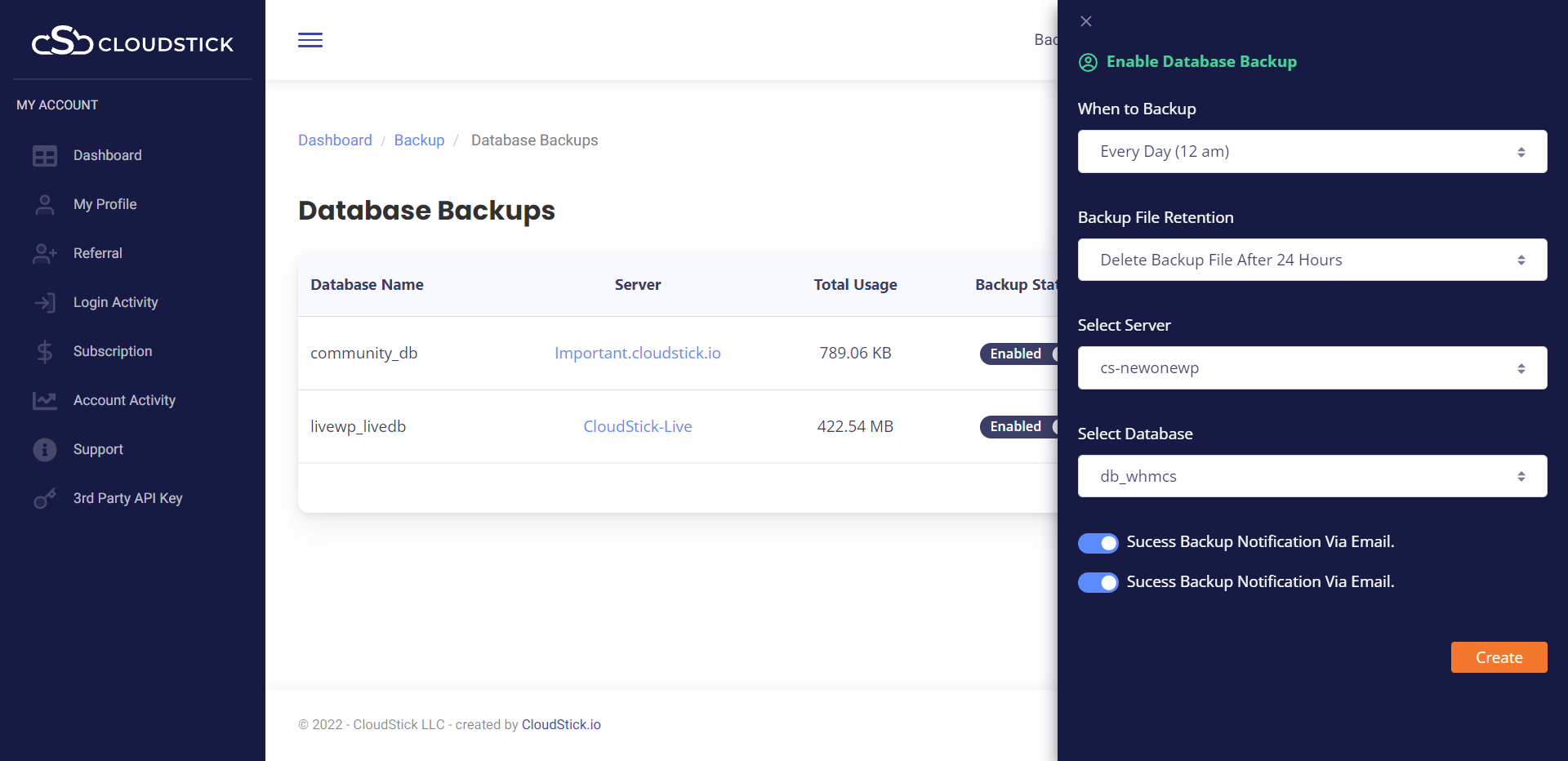Choose a database from Select Database dropdown

1312,476
